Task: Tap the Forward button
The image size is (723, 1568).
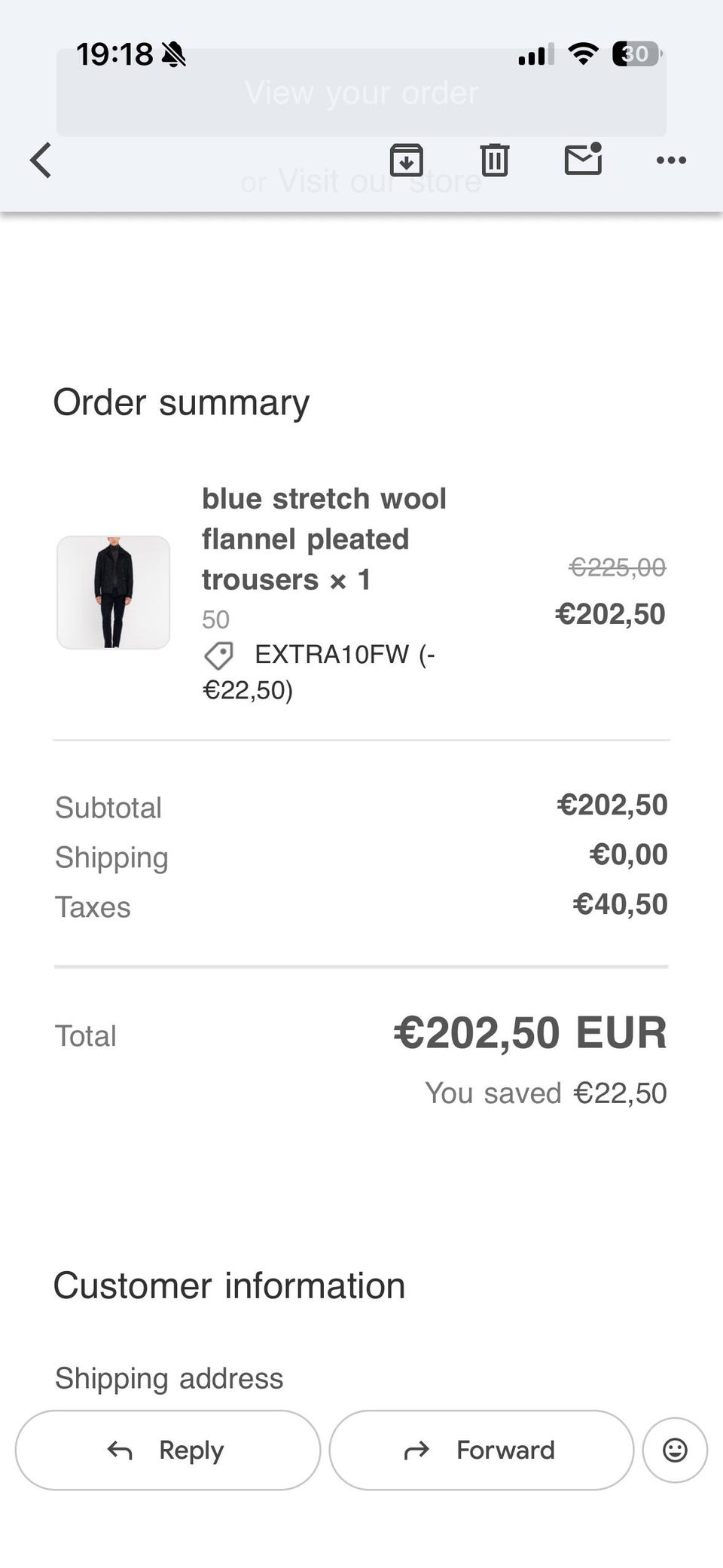Action: (x=481, y=1450)
